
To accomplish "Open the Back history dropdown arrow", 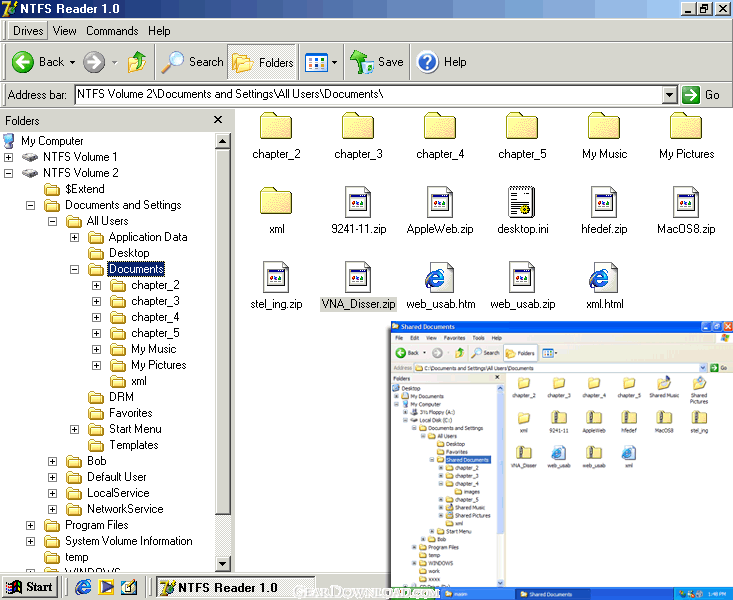I will 72,62.
